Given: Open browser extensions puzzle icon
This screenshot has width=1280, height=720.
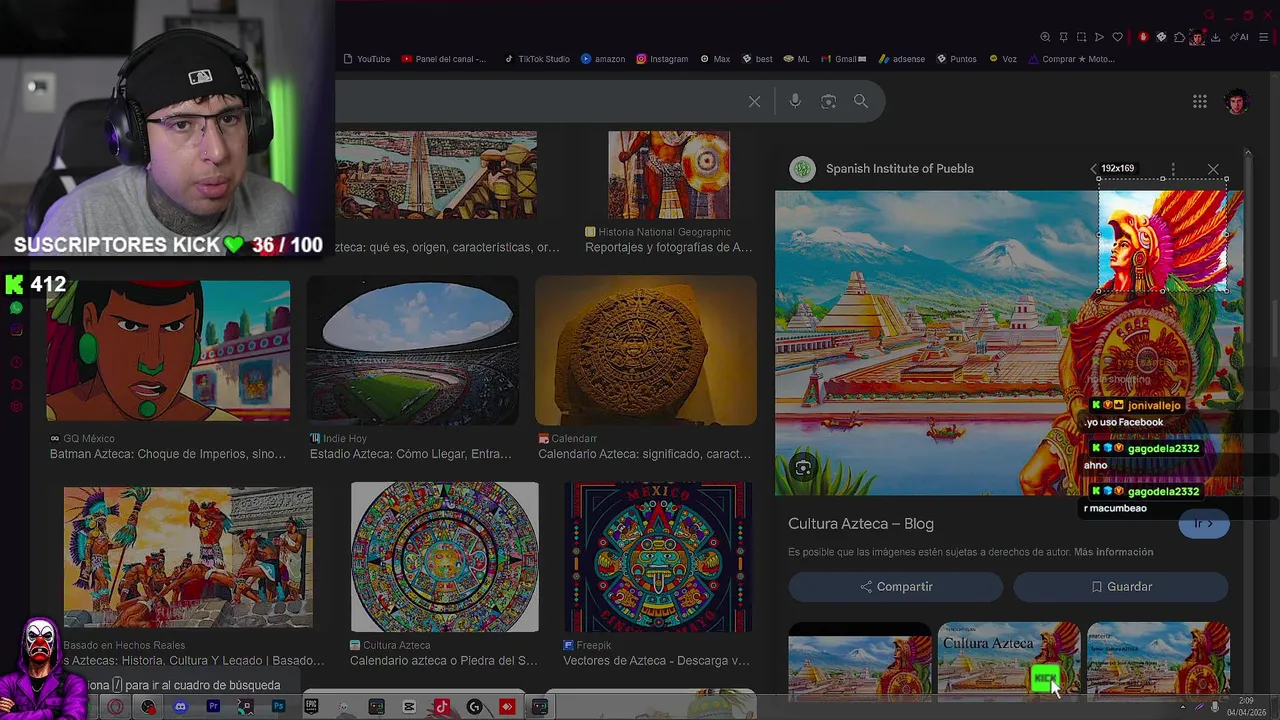Looking at the screenshot, I should 1179,37.
